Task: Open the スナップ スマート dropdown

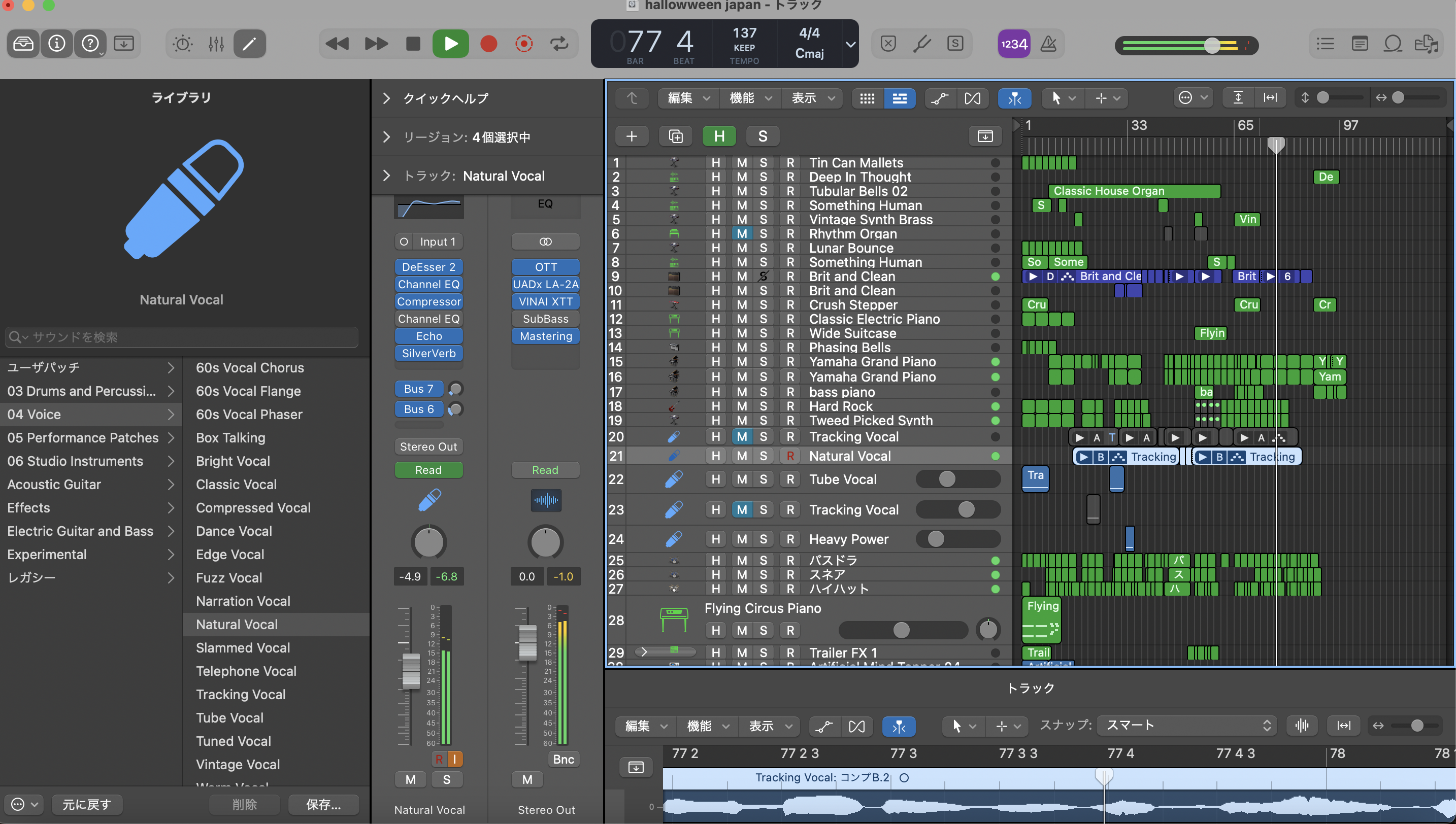Action: pyautogui.click(x=1186, y=725)
